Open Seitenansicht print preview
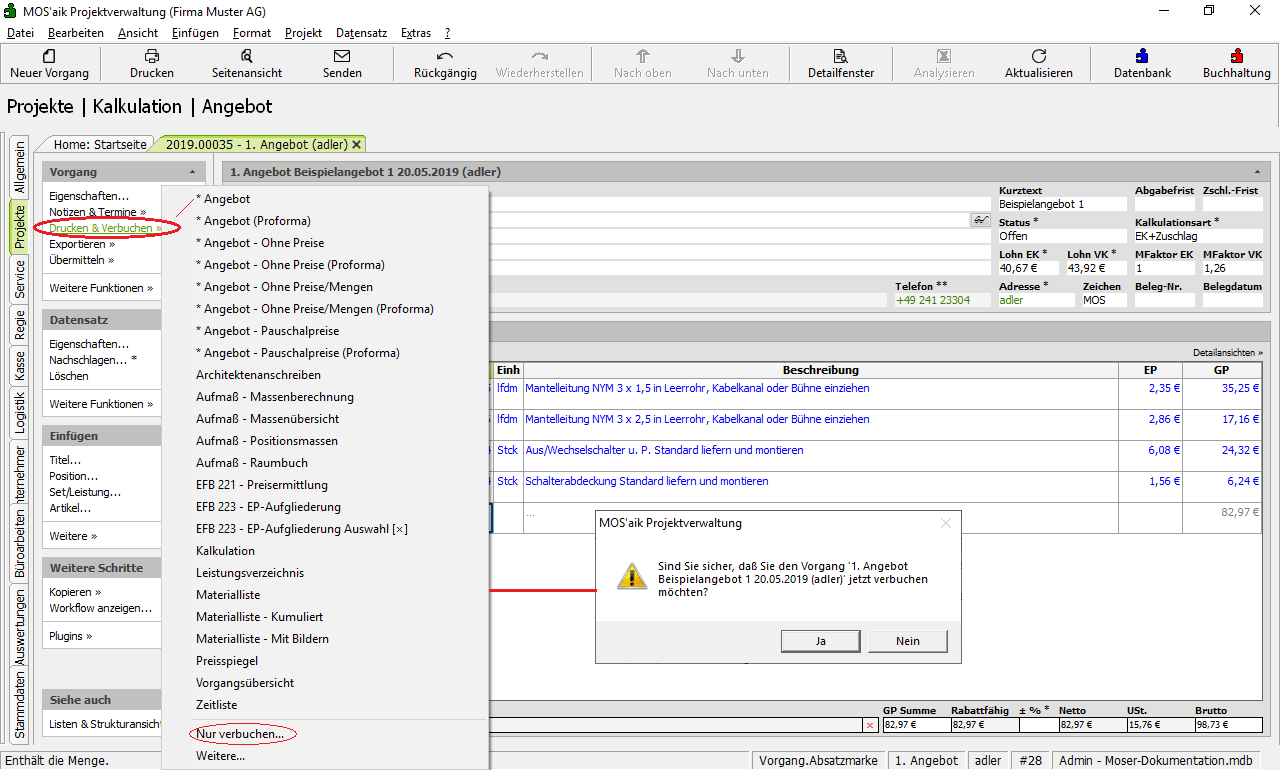 click(x=246, y=57)
